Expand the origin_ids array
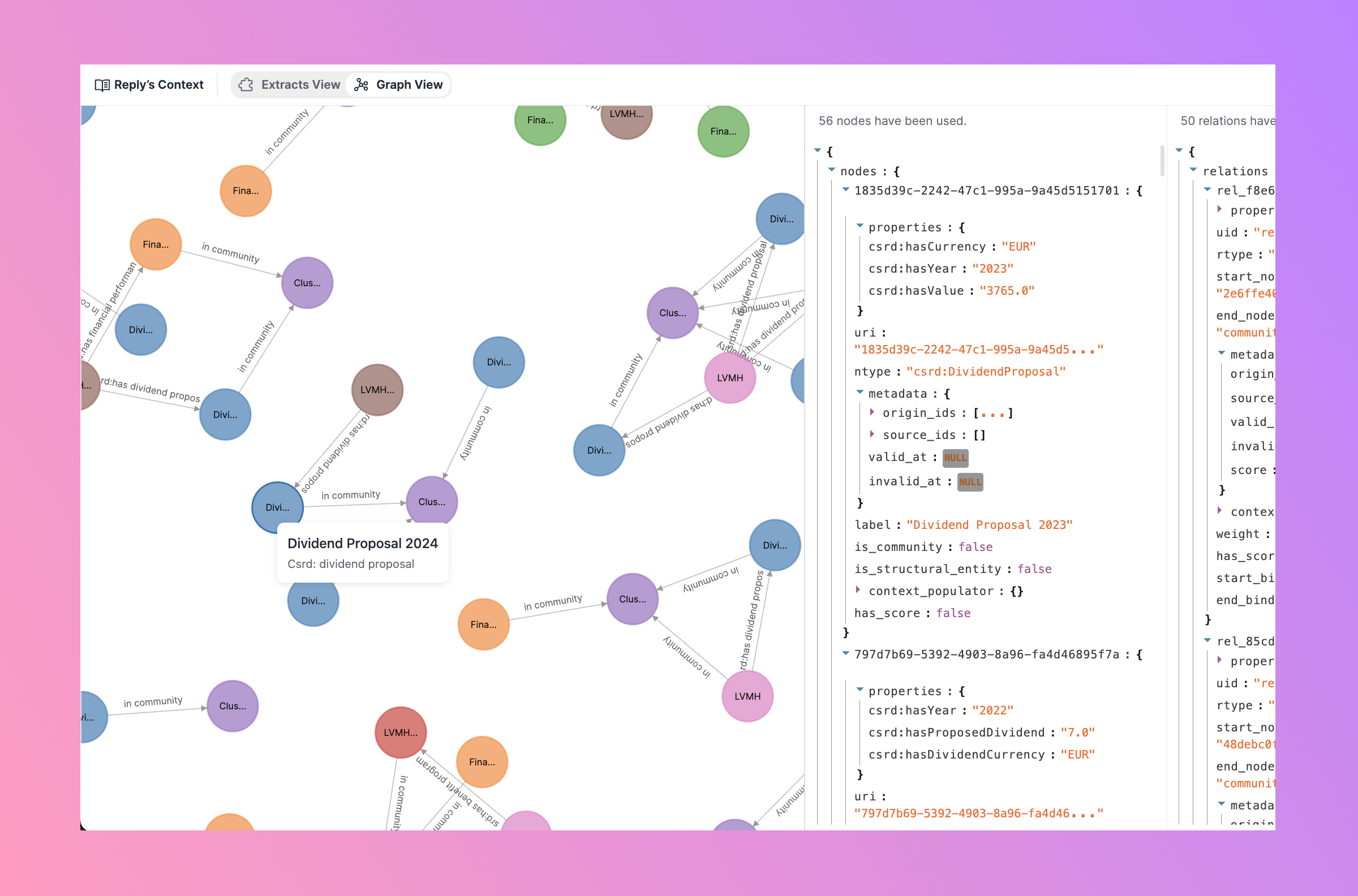The height and width of the screenshot is (896, 1358). point(871,412)
